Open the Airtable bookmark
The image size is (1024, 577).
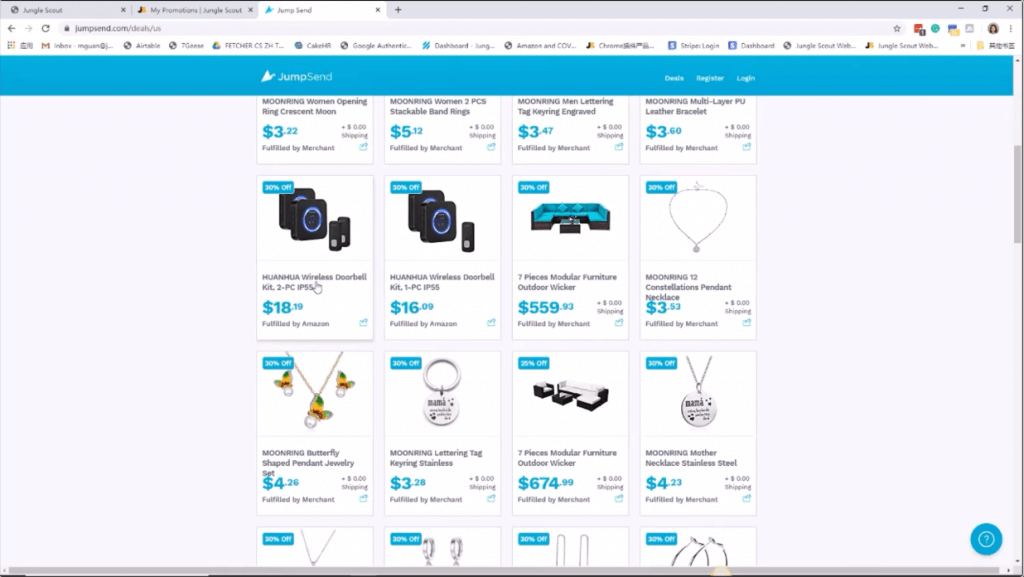(142, 46)
